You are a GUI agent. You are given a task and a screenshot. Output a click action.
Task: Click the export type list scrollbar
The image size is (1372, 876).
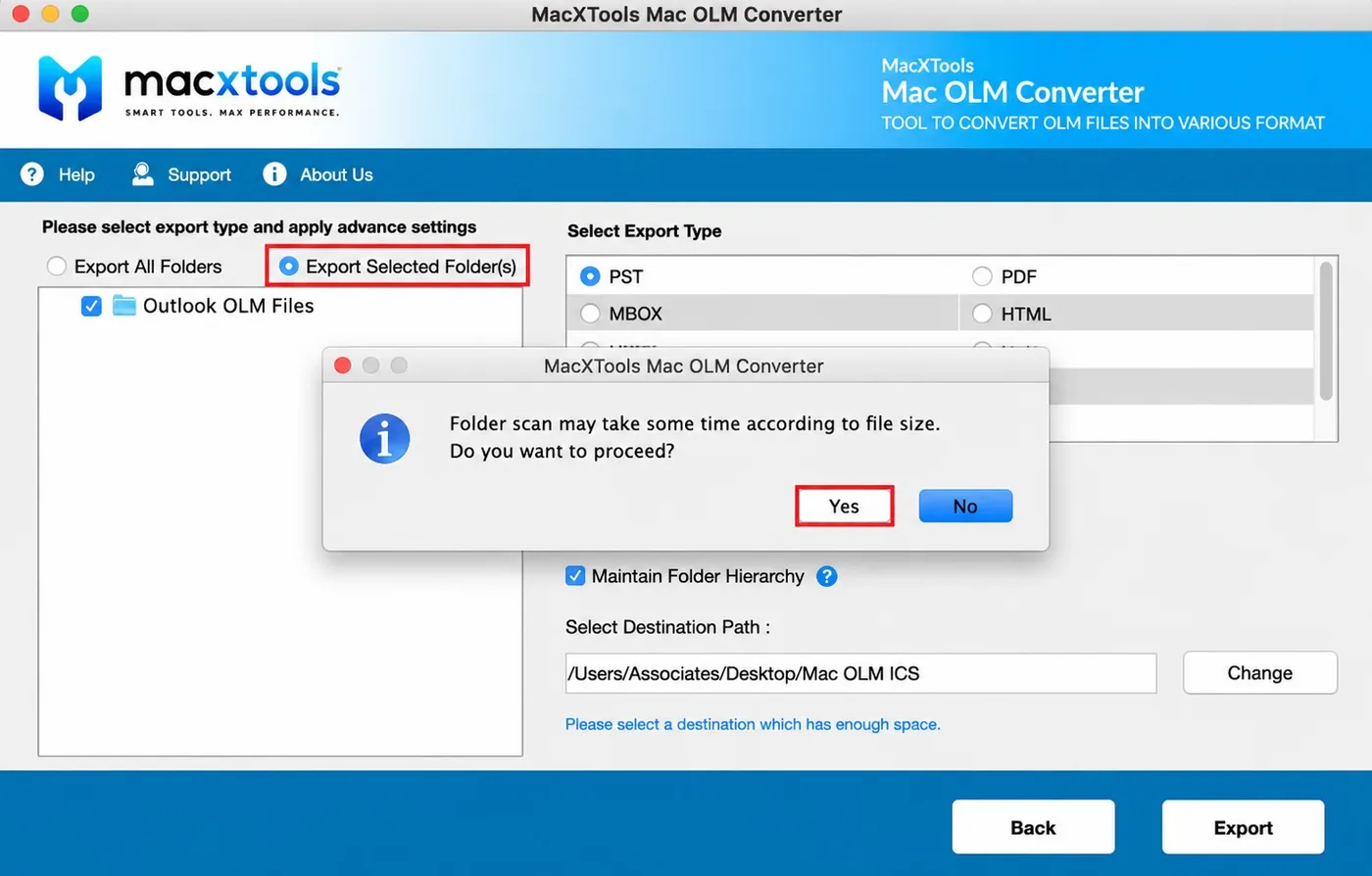[x=1327, y=330]
